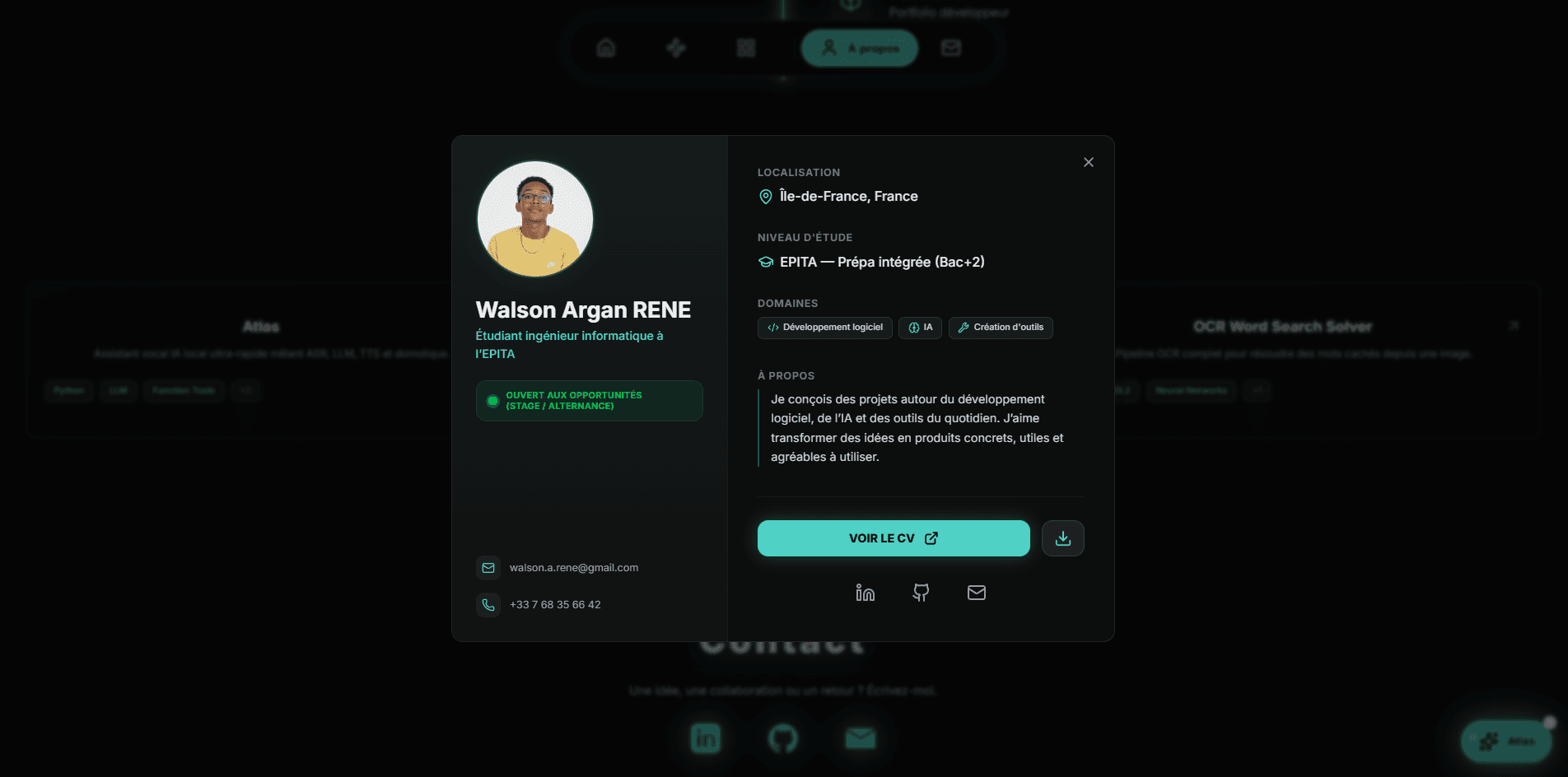The image size is (1568, 777).
Task: Click the +33 7 68 35 66 42 number
Action: coord(555,605)
